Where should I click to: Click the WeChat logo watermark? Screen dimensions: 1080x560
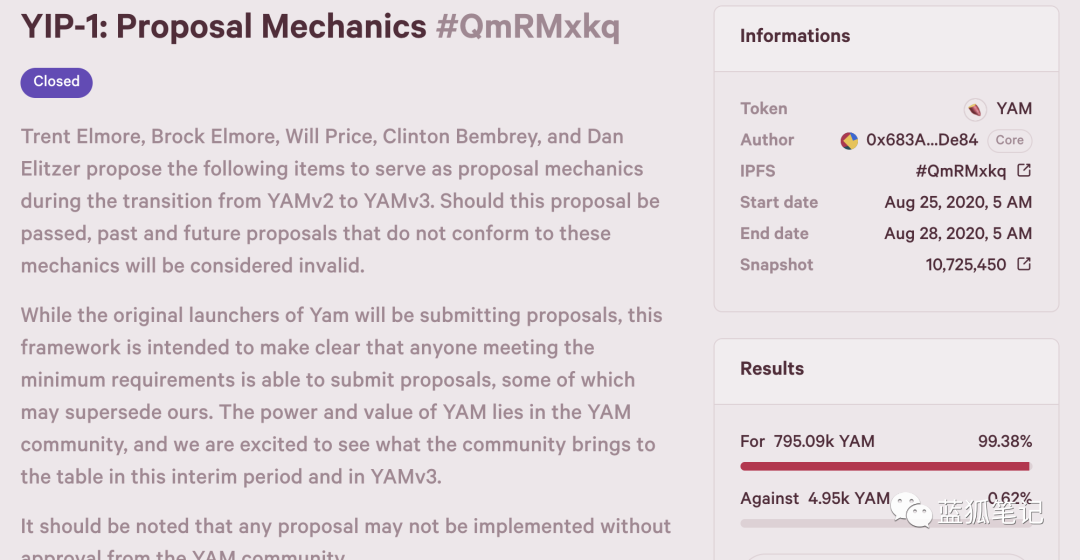[910, 510]
